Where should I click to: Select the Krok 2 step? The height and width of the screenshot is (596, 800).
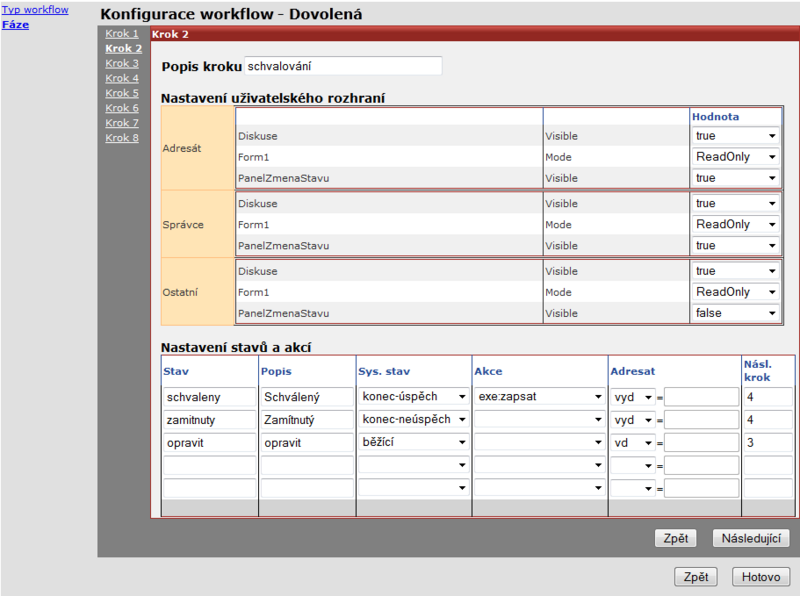pyautogui.click(x=123, y=48)
